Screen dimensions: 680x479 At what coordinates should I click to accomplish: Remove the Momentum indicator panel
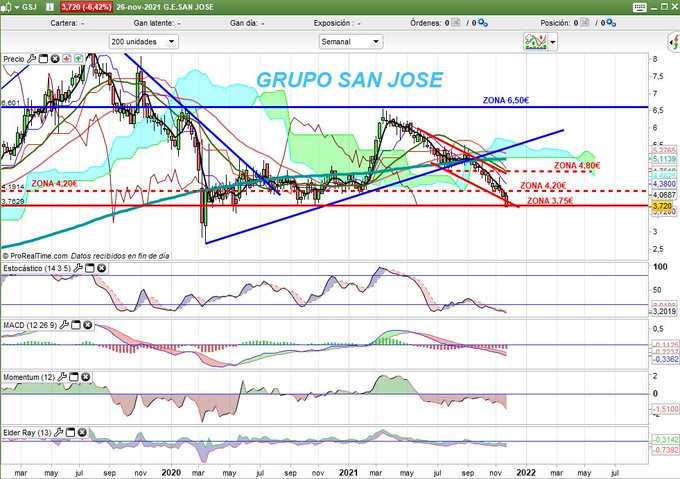coord(85,377)
